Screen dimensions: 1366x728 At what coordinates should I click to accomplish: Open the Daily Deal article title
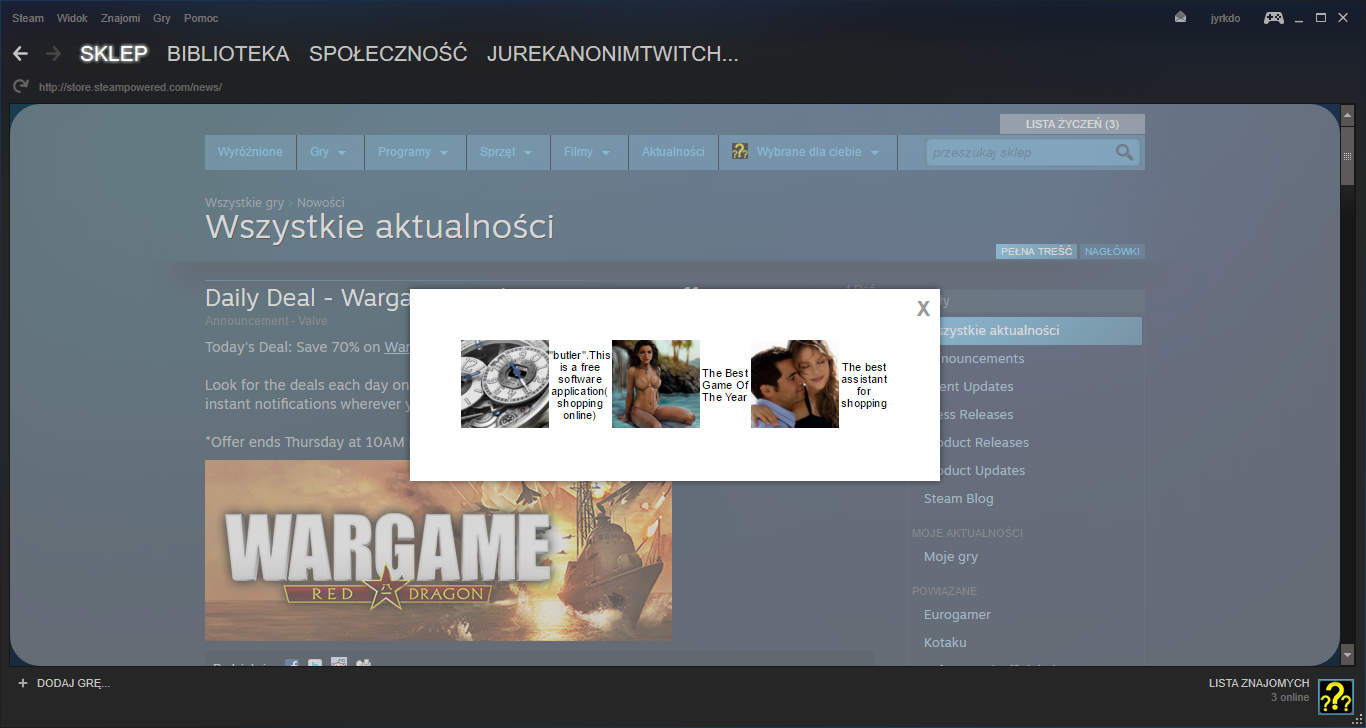click(x=307, y=298)
